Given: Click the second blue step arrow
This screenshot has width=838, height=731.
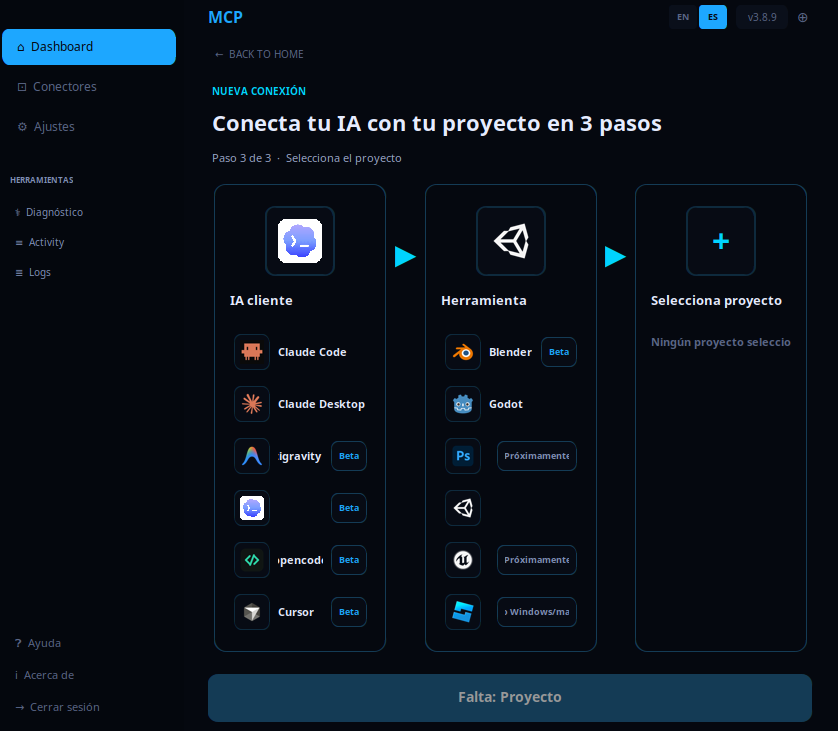Looking at the screenshot, I should pyautogui.click(x=615, y=256).
